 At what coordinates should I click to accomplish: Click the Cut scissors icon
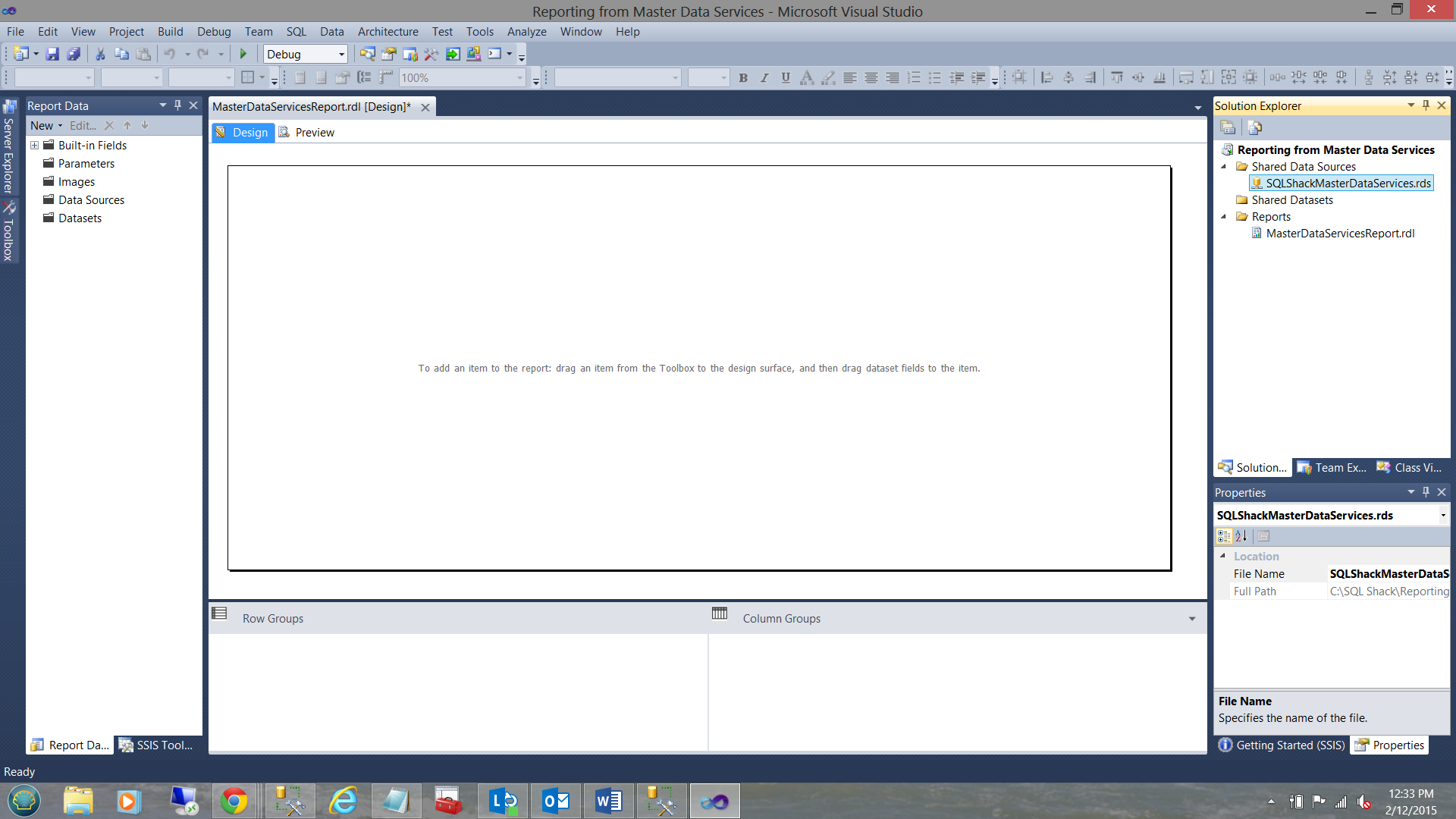pos(99,54)
